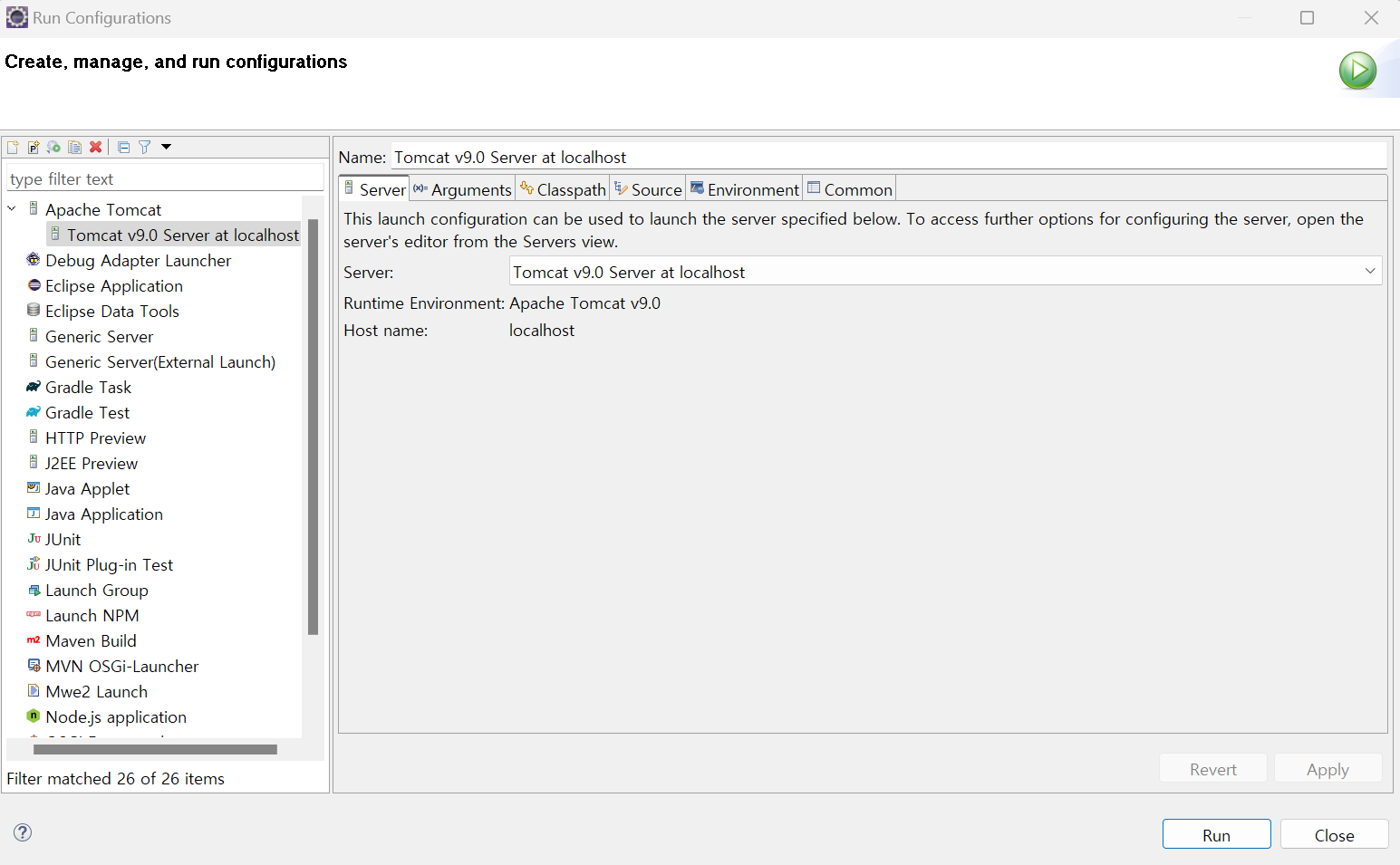Select the Generic Server entry
Viewport: 1400px width, 865px height.
coord(100,336)
